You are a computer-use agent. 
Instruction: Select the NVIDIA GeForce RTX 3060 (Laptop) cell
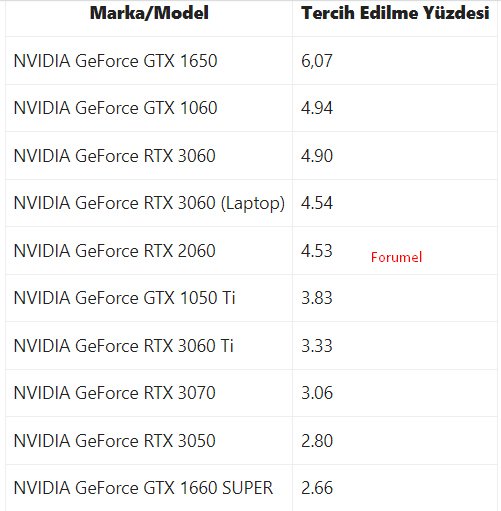149,203
